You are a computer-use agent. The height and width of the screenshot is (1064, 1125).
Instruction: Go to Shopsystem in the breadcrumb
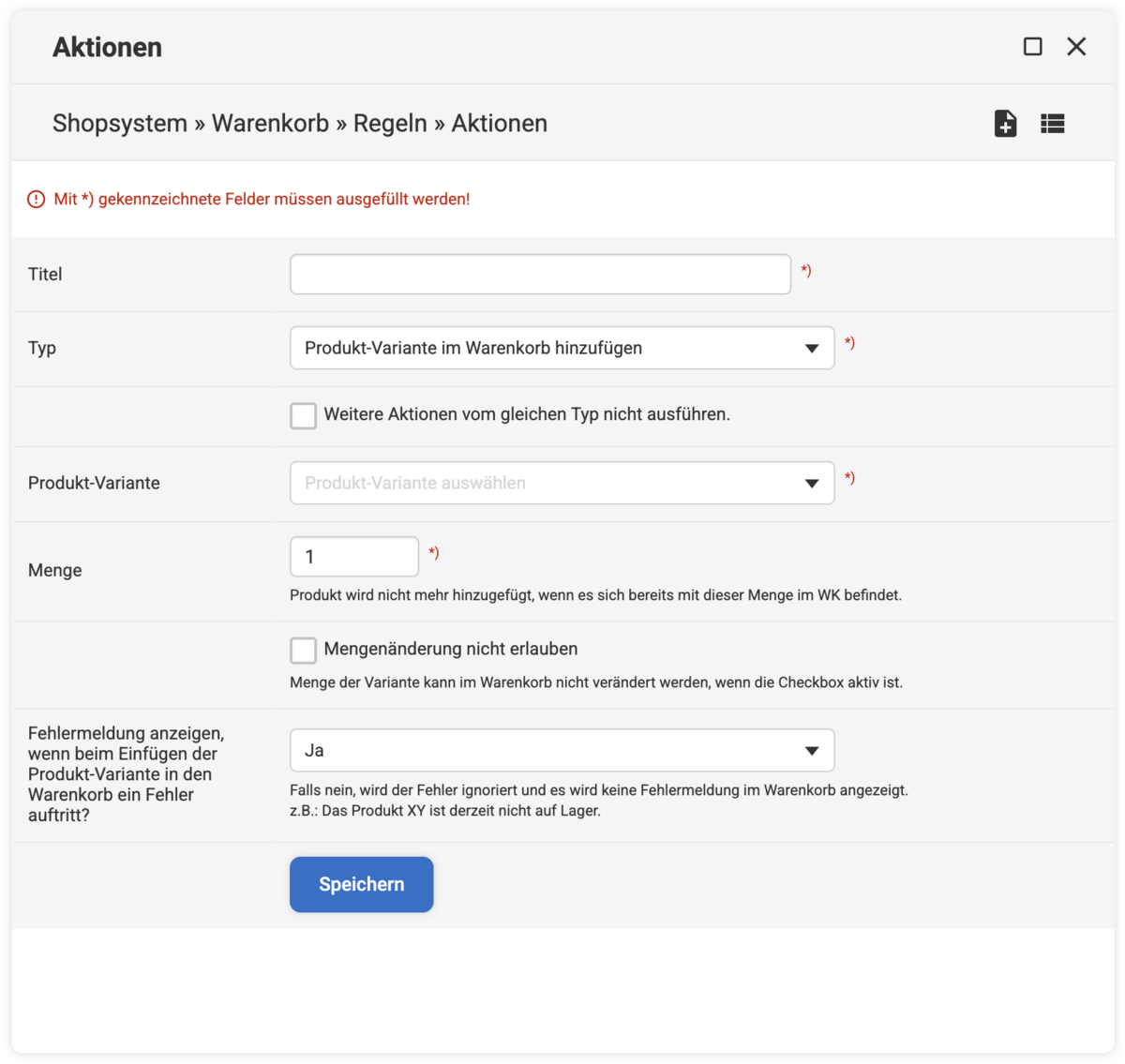[x=120, y=124]
